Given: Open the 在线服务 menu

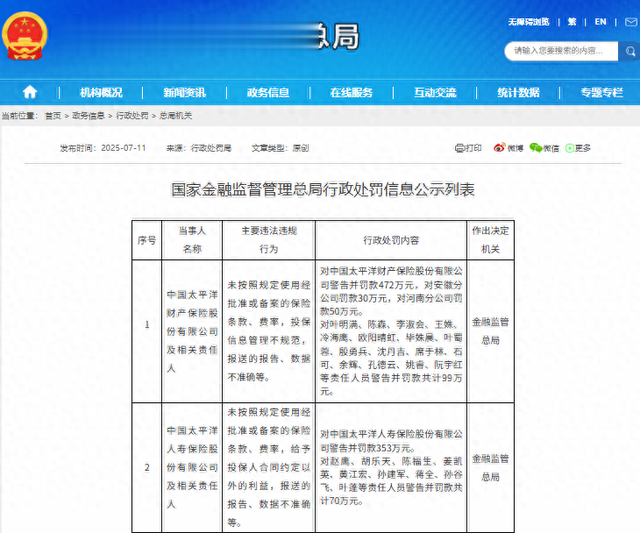Looking at the screenshot, I should pyautogui.click(x=351, y=92).
